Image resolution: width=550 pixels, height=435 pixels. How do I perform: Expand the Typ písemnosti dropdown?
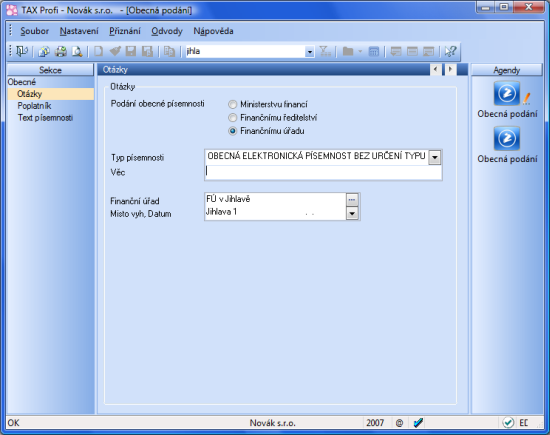435,157
